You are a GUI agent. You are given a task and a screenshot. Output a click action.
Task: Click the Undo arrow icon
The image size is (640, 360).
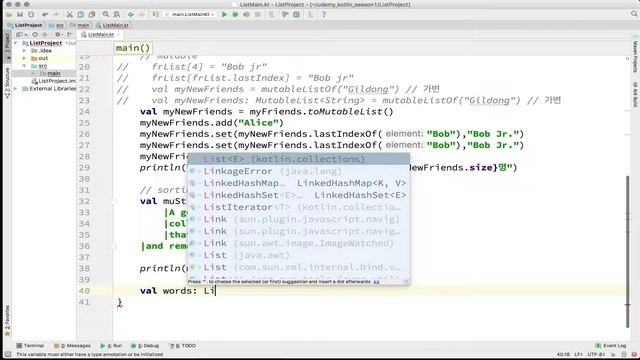point(45,14)
